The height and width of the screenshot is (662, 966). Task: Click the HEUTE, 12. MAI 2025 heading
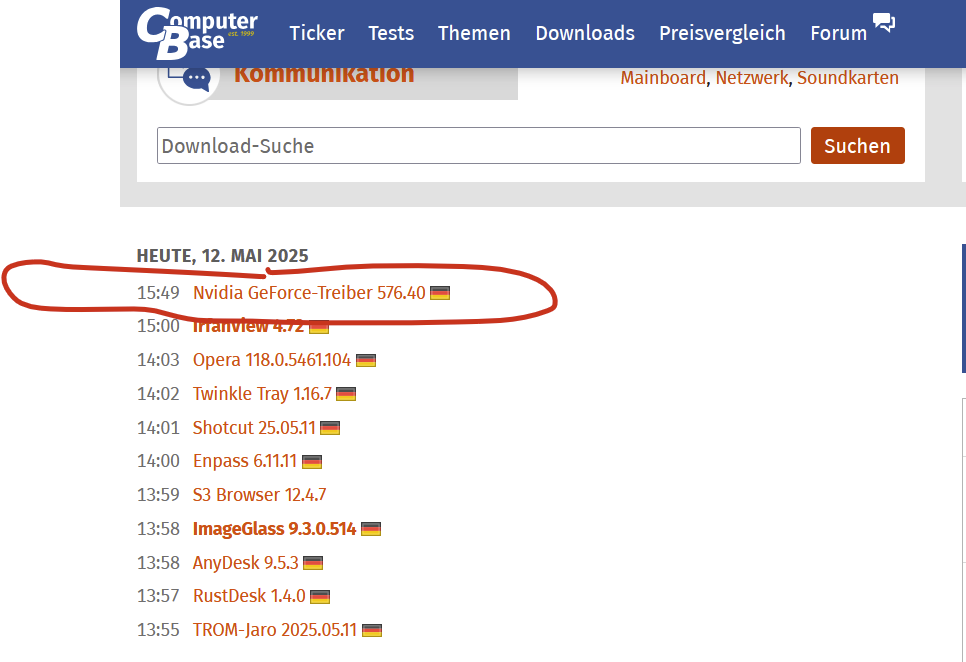[x=222, y=256]
